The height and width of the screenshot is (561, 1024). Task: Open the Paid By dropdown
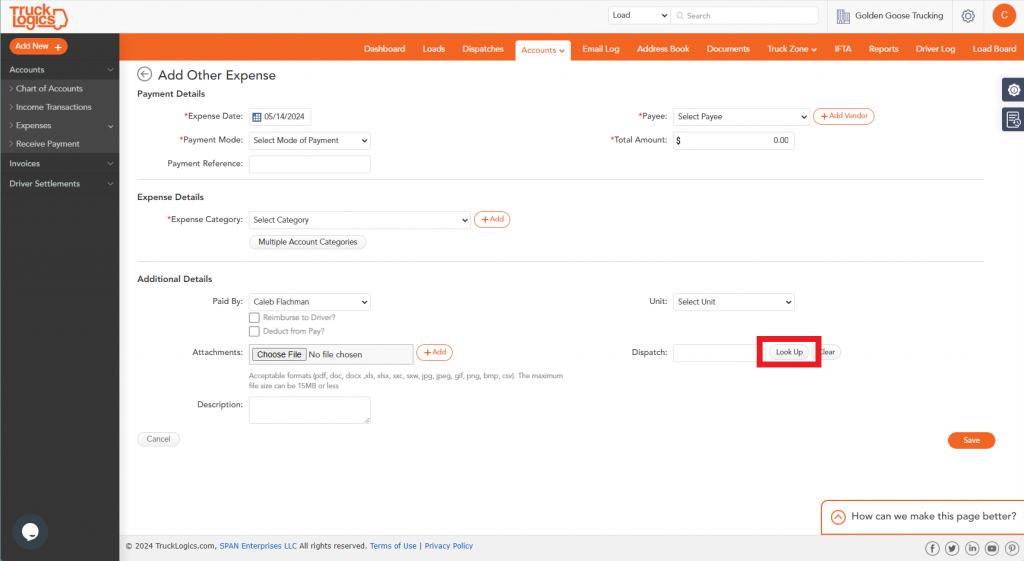310,302
